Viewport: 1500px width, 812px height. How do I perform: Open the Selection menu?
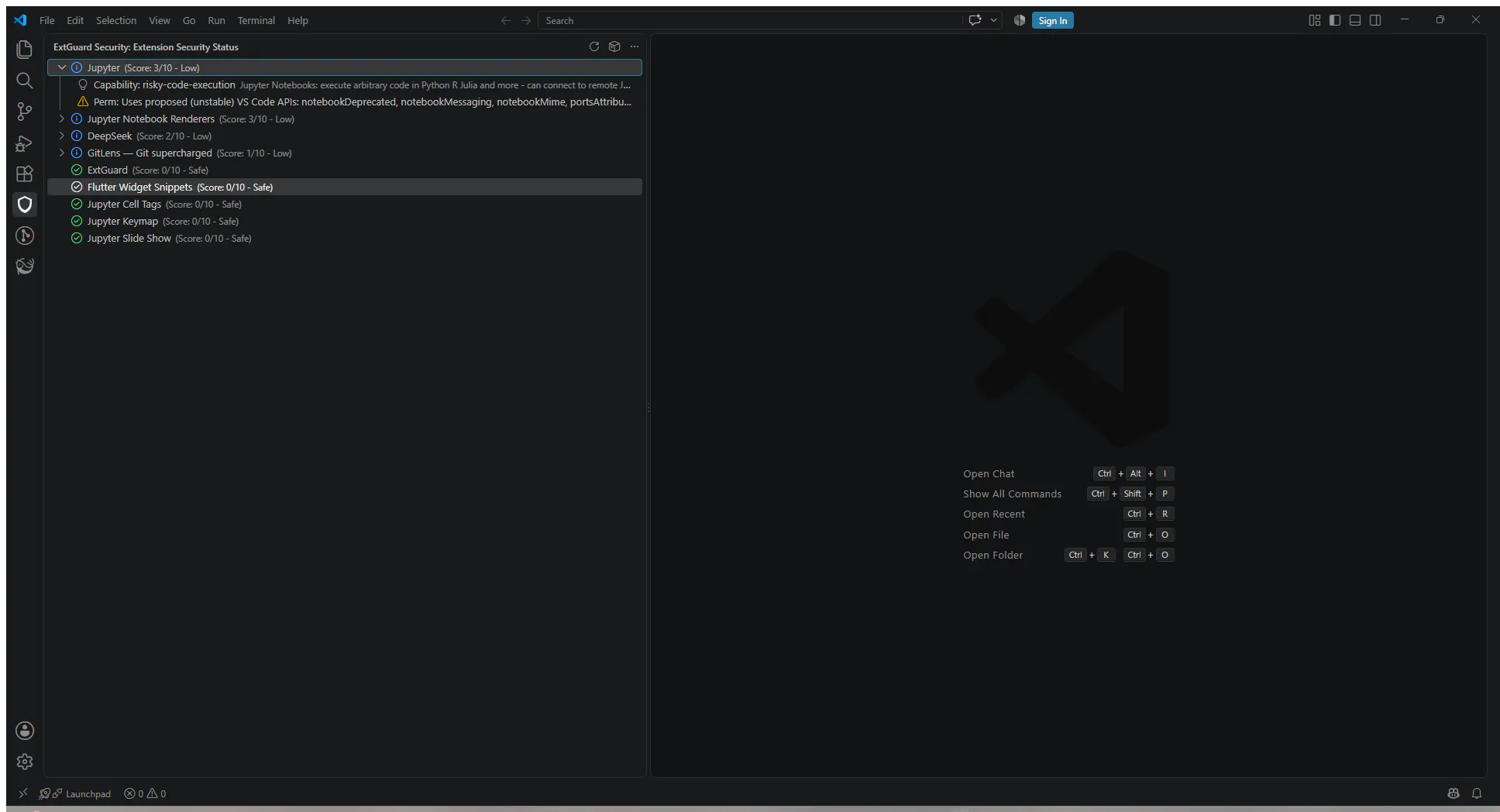point(116,20)
